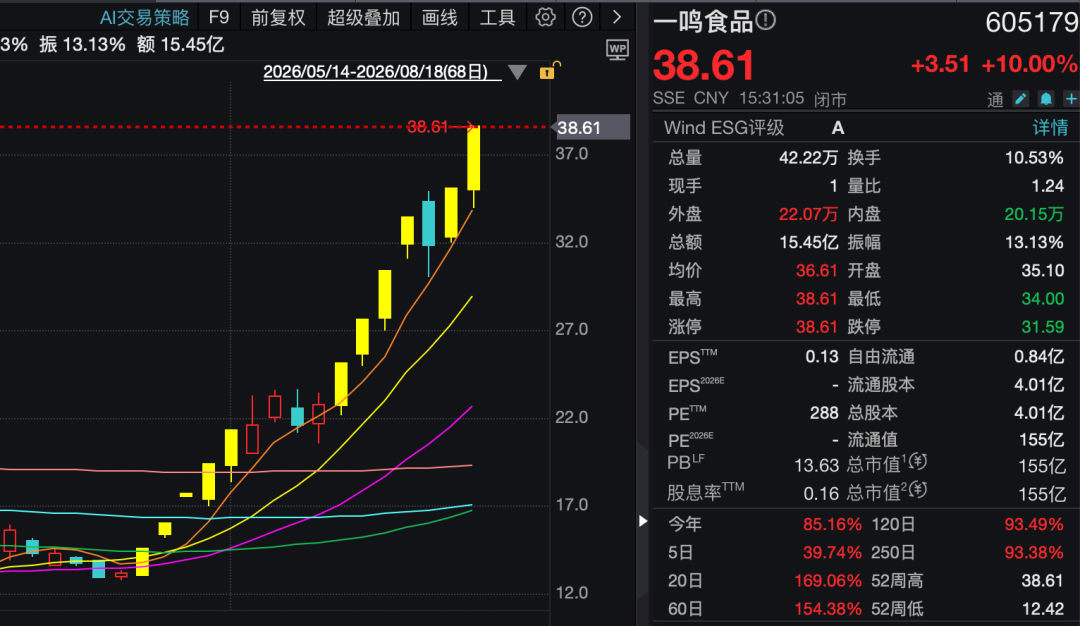This screenshot has height=626, width=1080.
Task: Click the 自由流通 value 0.84亿
Action: coord(1040,357)
